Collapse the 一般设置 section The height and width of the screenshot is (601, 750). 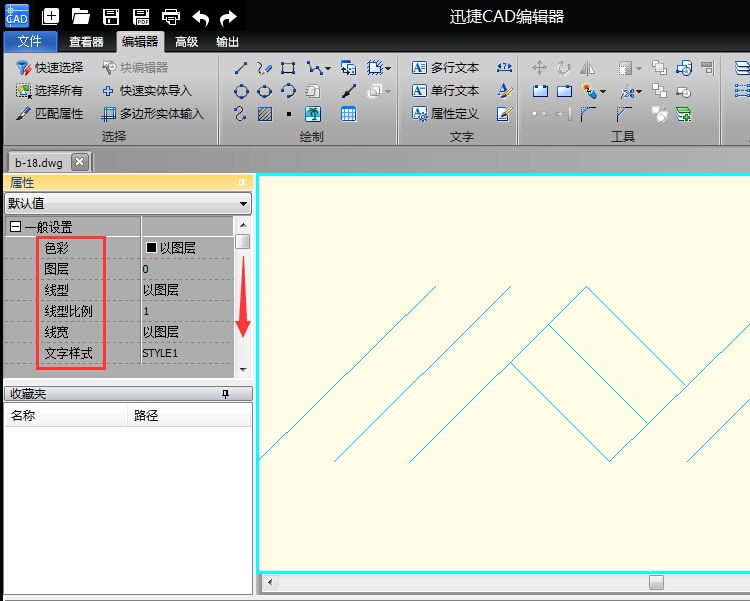point(15,227)
